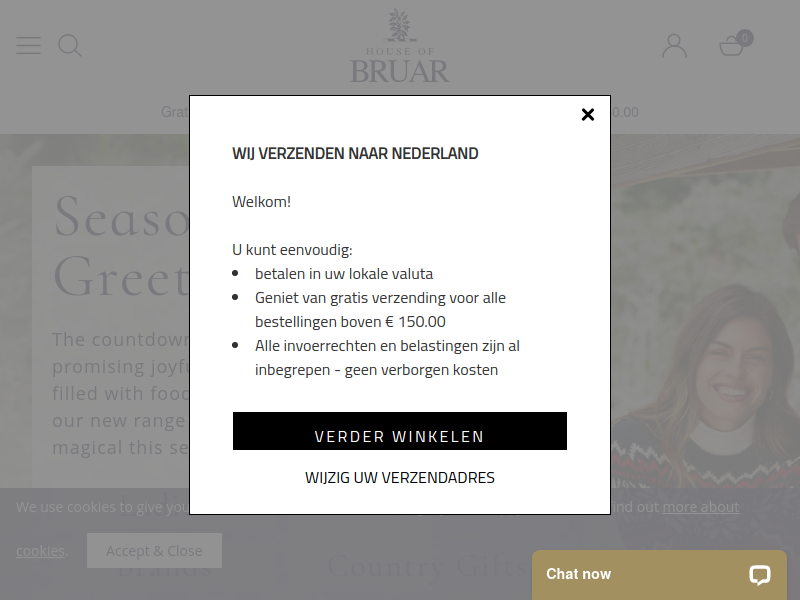The height and width of the screenshot is (600, 800).
Task: Close the shipping popup with the X
Action: (588, 115)
